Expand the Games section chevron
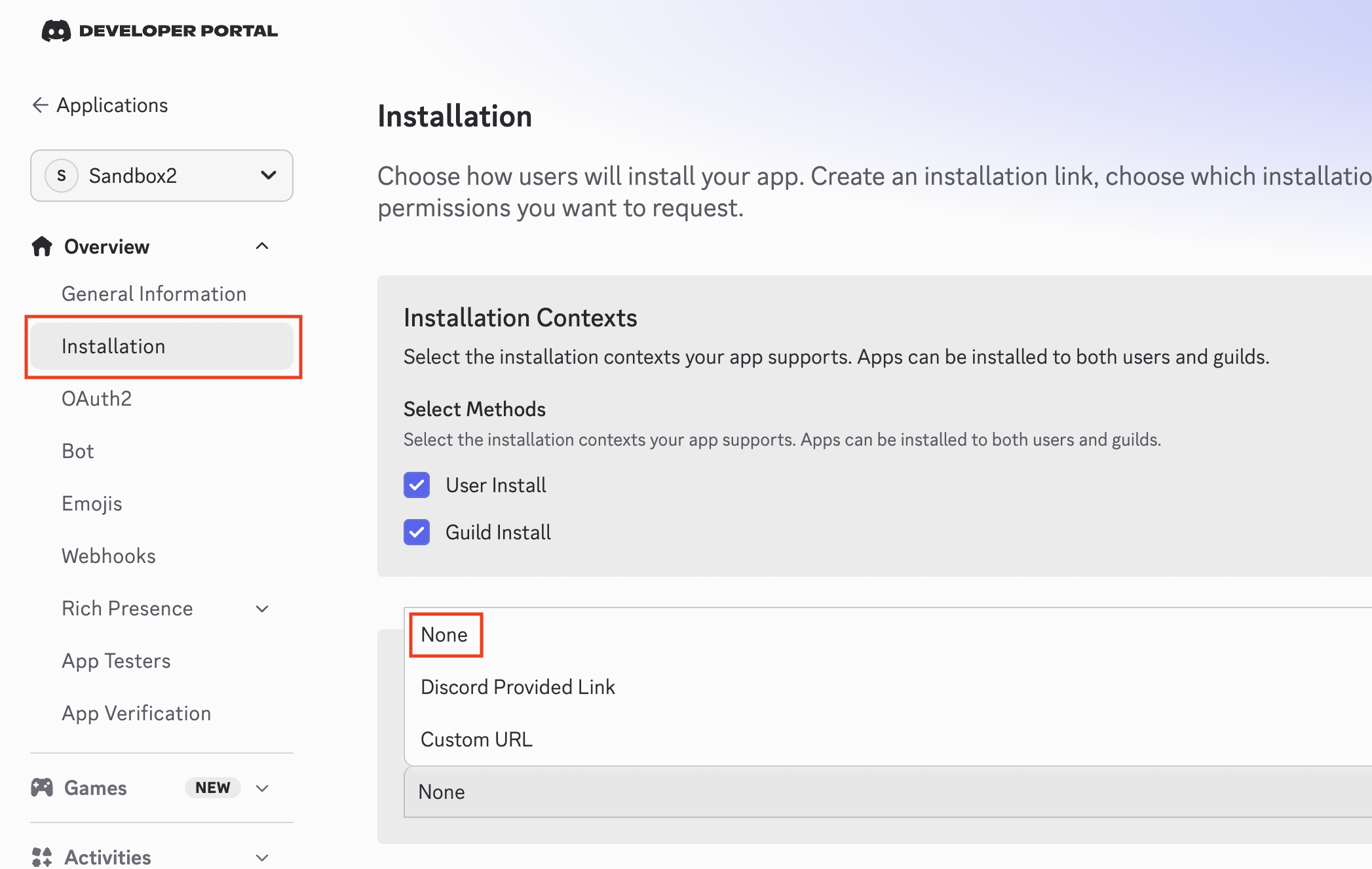Screen dimensions: 1372x869 (x=262, y=788)
